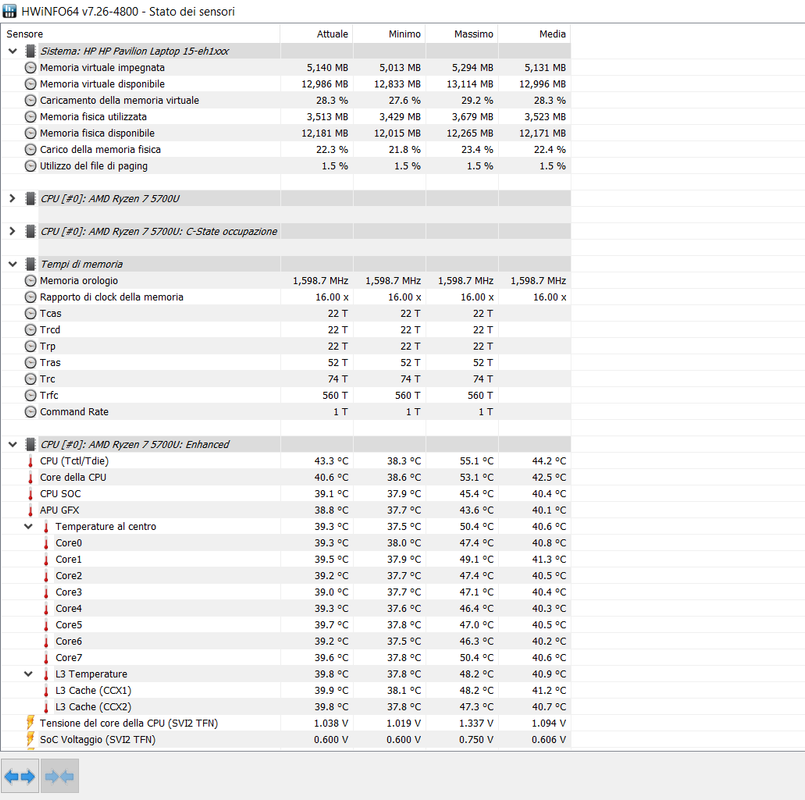The image size is (805, 800).
Task: Click the thermometer icon of Core0
Action: (46, 543)
